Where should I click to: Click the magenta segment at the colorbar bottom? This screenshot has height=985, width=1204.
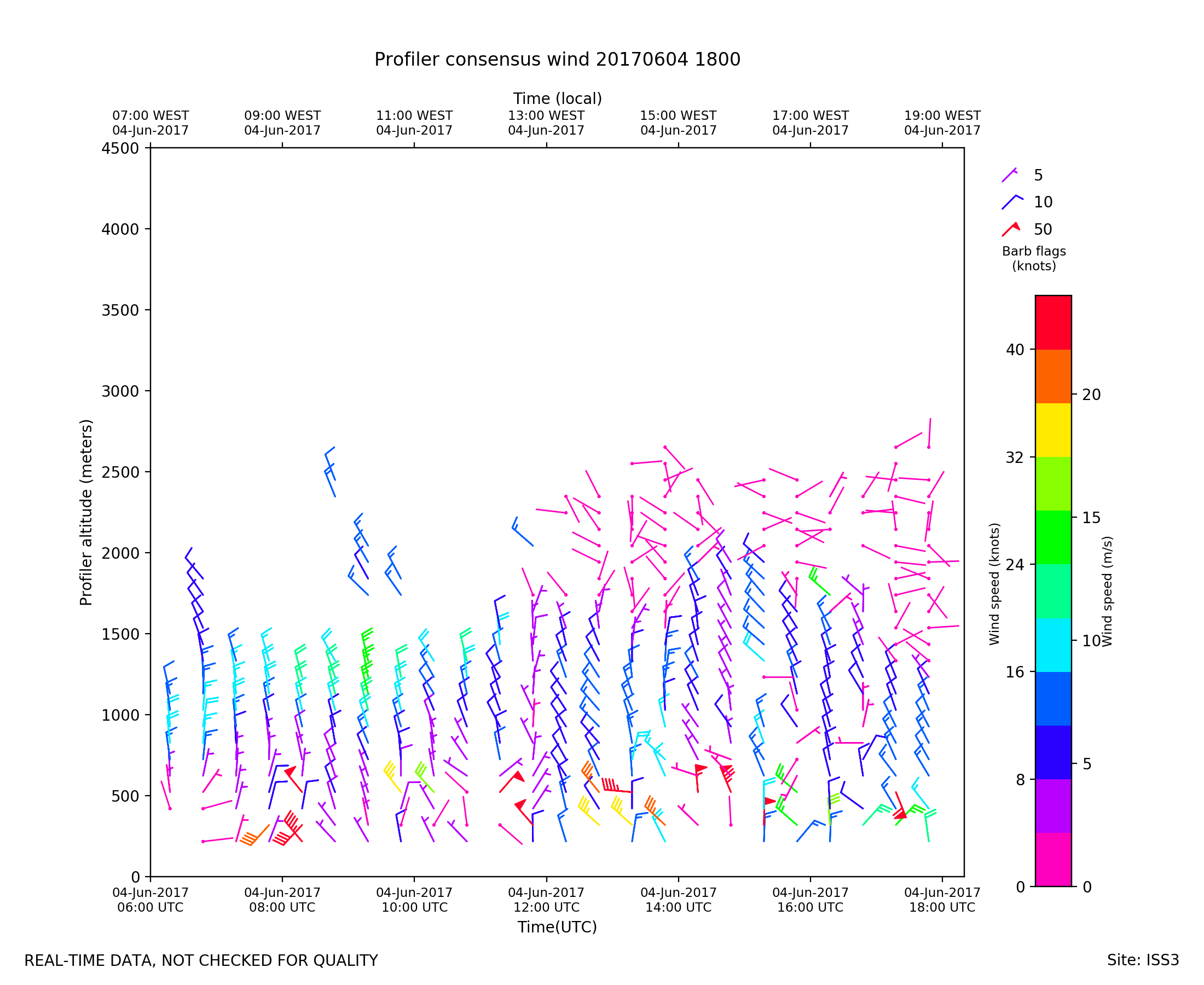pyautogui.click(x=1053, y=860)
